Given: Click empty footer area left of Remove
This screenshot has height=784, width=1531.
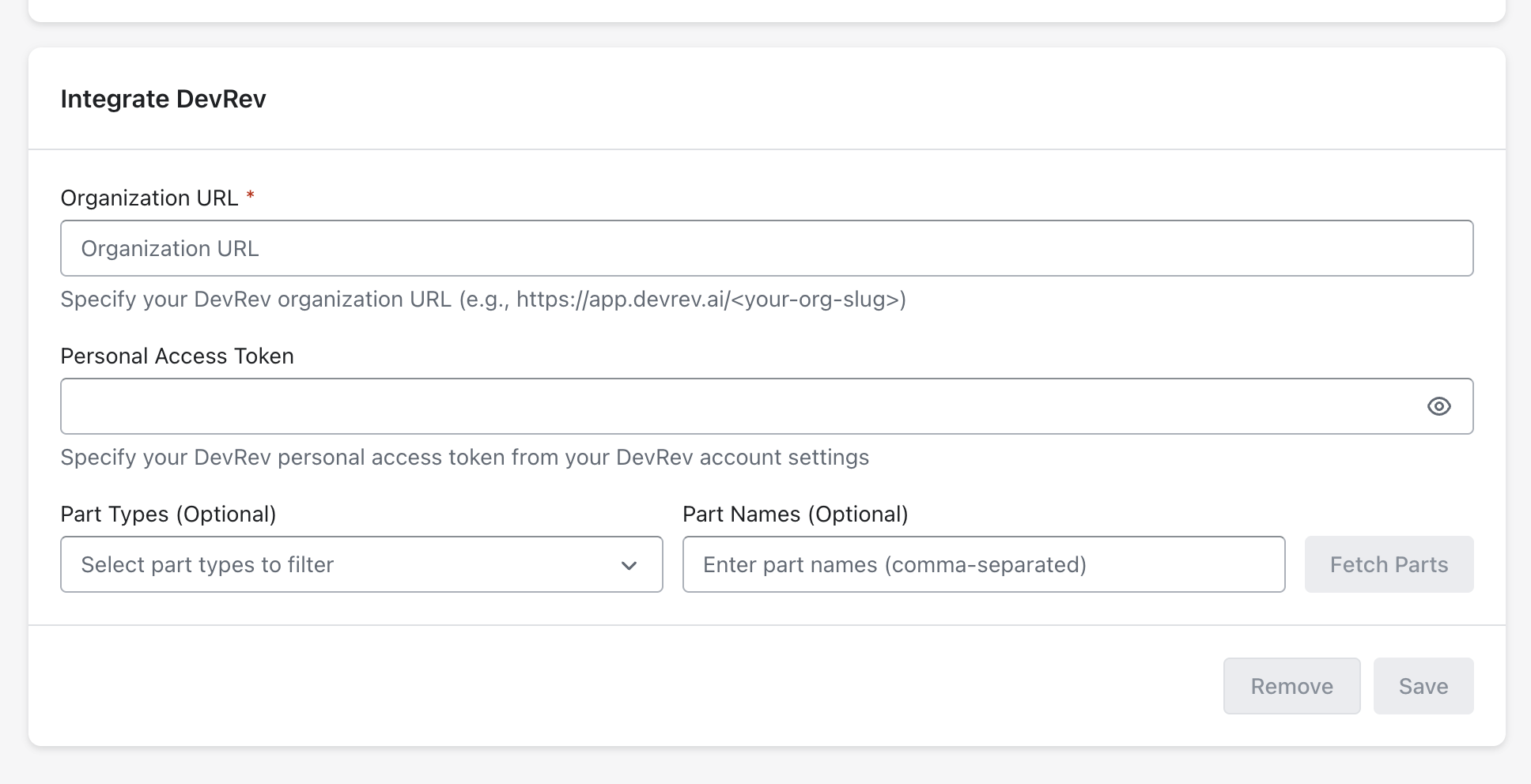Looking at the screenshot, I should [617, 686].
